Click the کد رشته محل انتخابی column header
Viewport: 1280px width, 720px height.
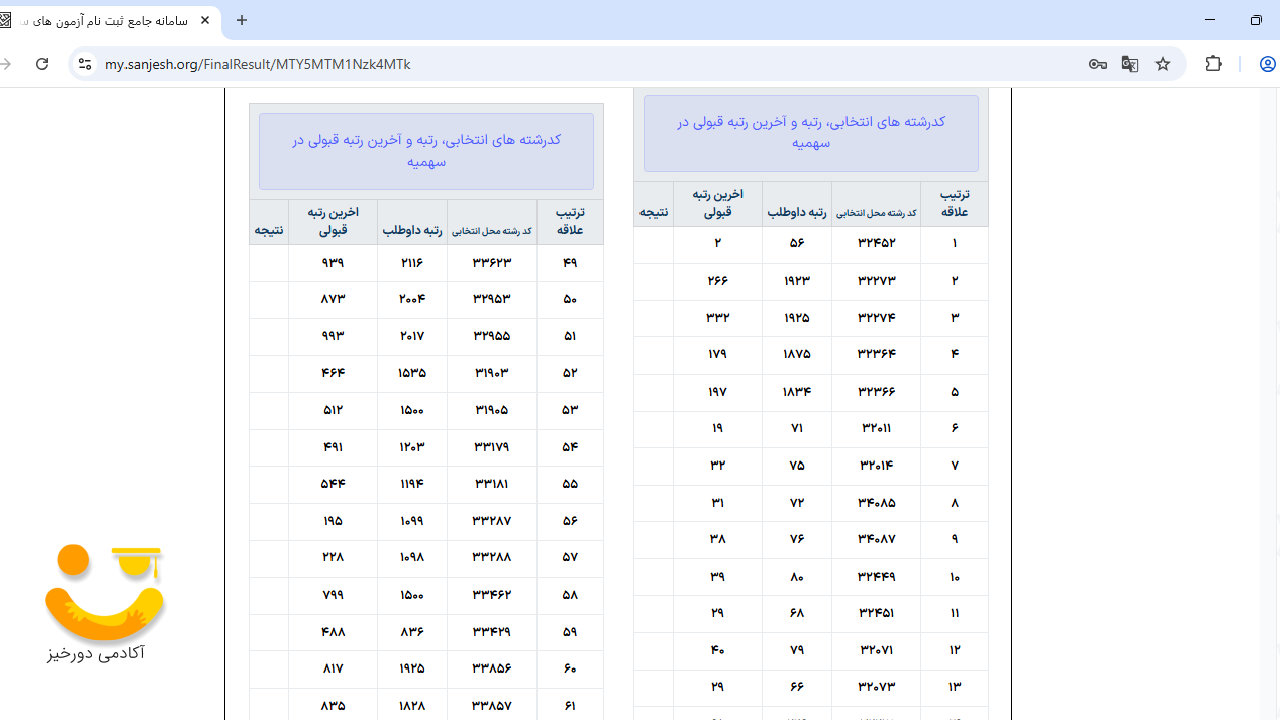pyautogui.click(x=491, y=227)
